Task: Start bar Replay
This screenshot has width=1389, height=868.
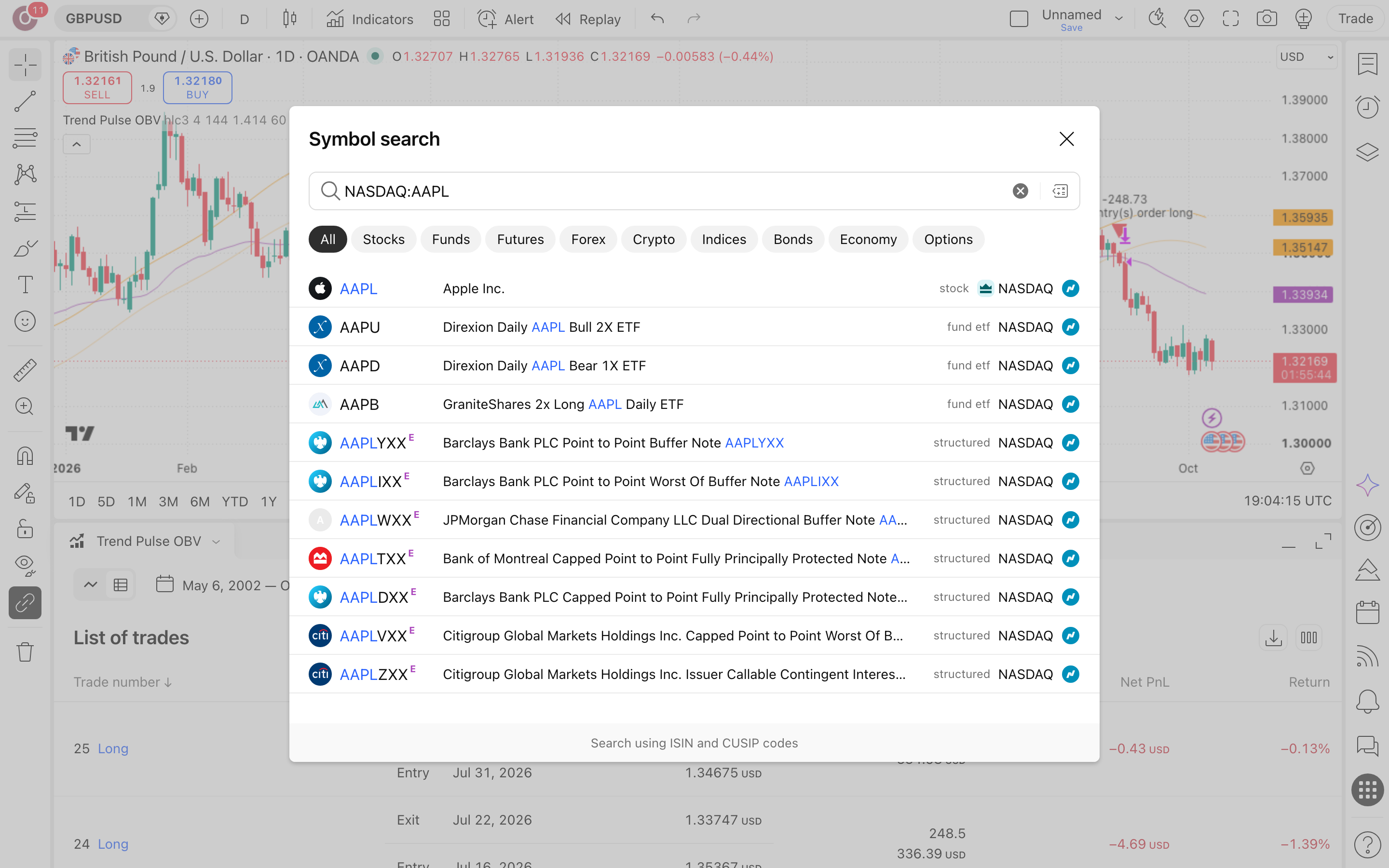Action: click(x=588, y=19)
